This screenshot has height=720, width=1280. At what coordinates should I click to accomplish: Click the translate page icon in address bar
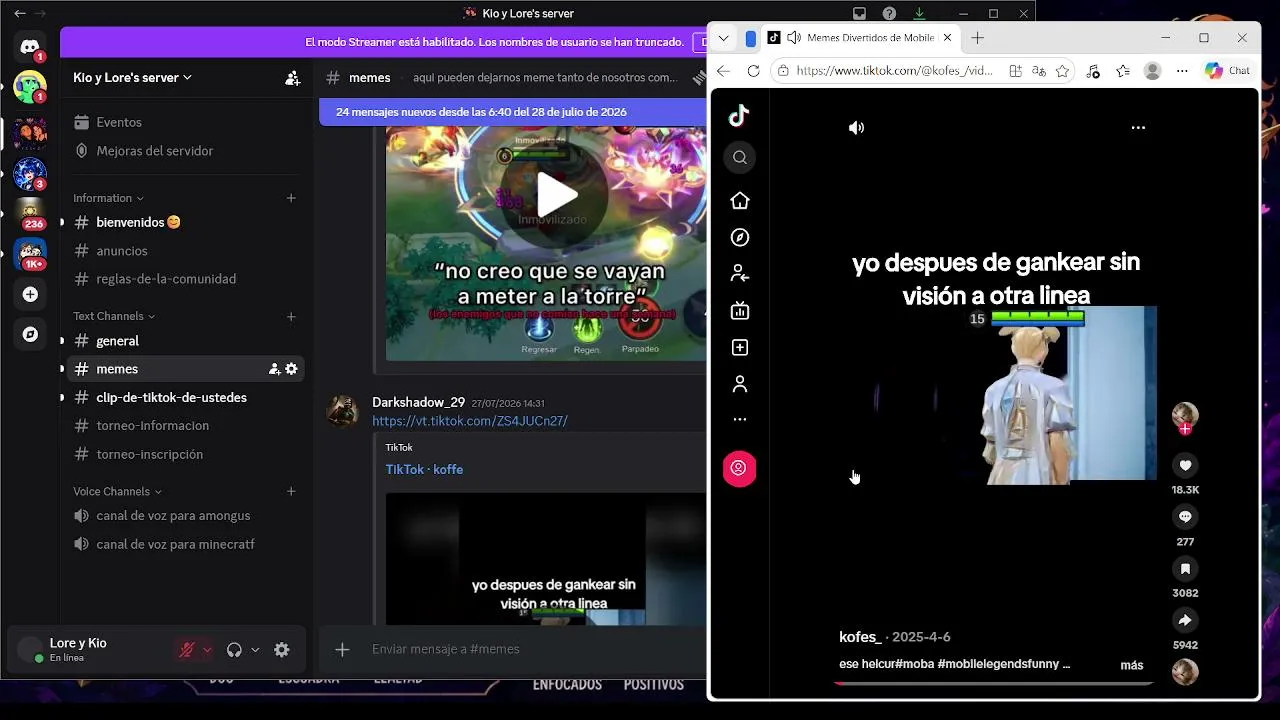tap(1039, 71)
